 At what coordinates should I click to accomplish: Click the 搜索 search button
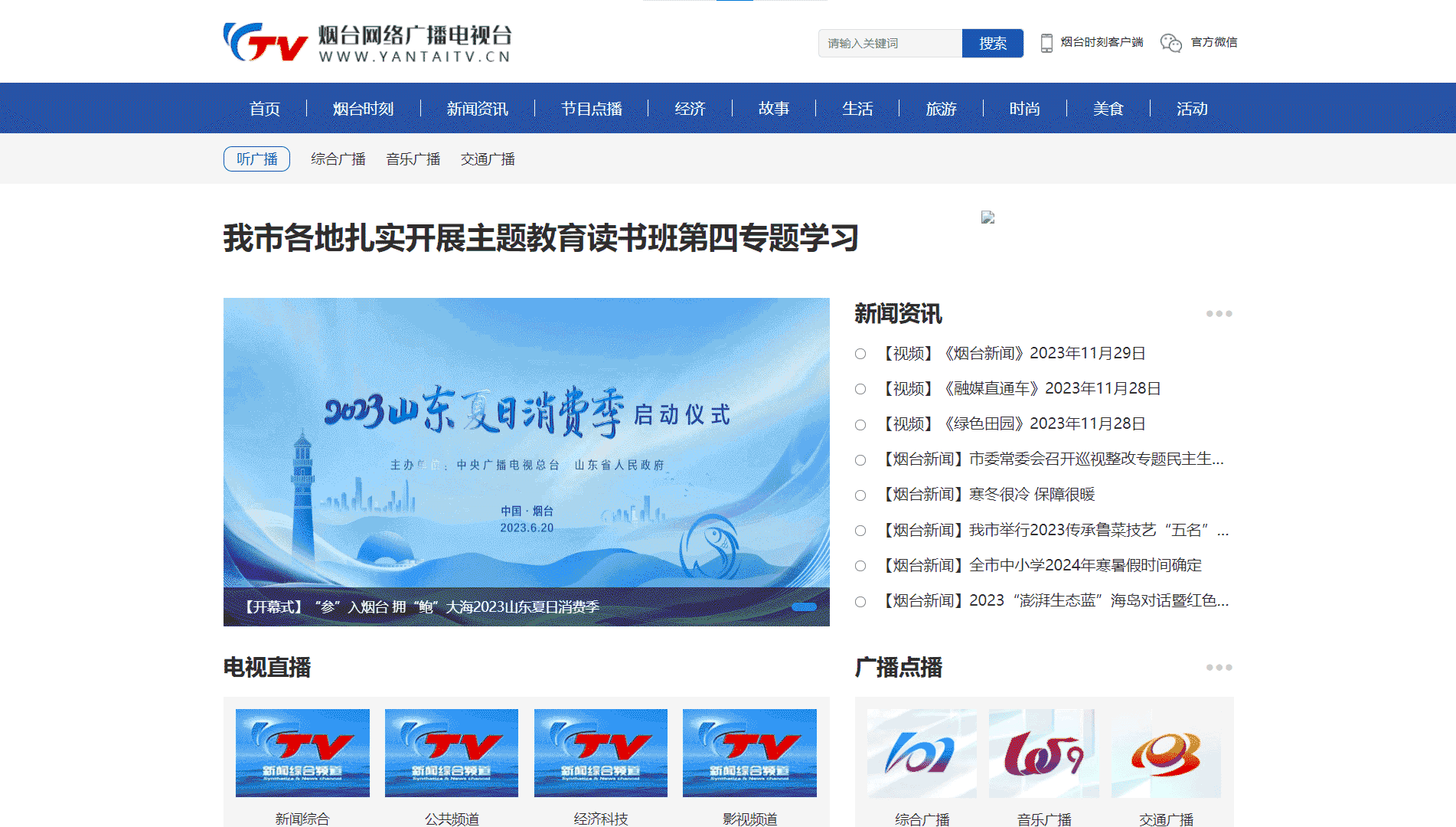point(993,43)
